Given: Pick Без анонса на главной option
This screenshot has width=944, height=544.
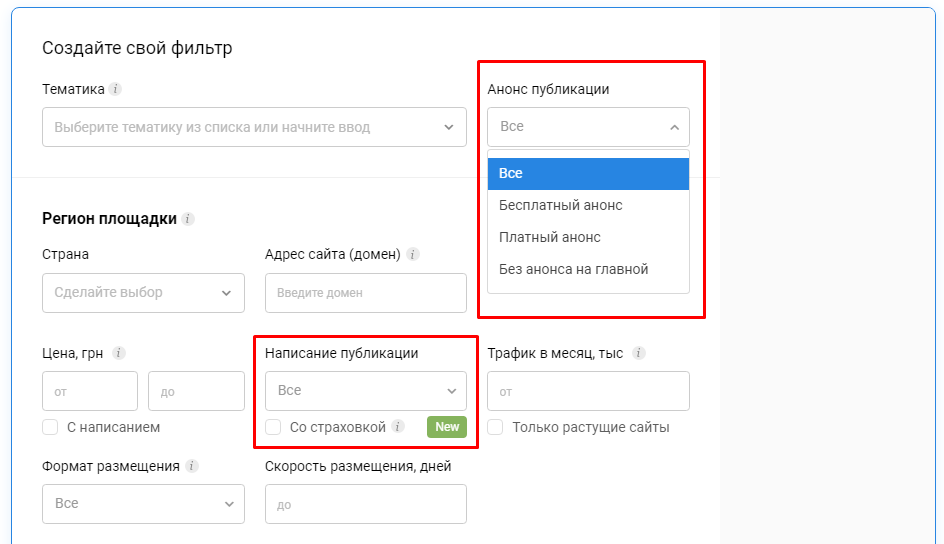Looking at the screenshot, I should (574, 269).
